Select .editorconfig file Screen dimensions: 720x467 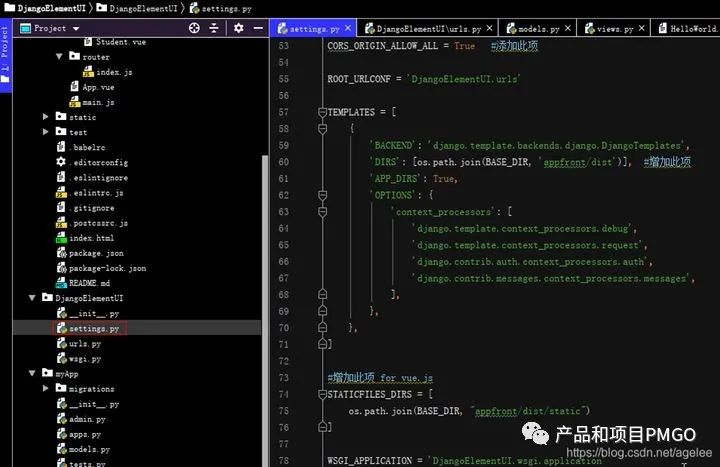pyautogui.click(x=92, y=162)
